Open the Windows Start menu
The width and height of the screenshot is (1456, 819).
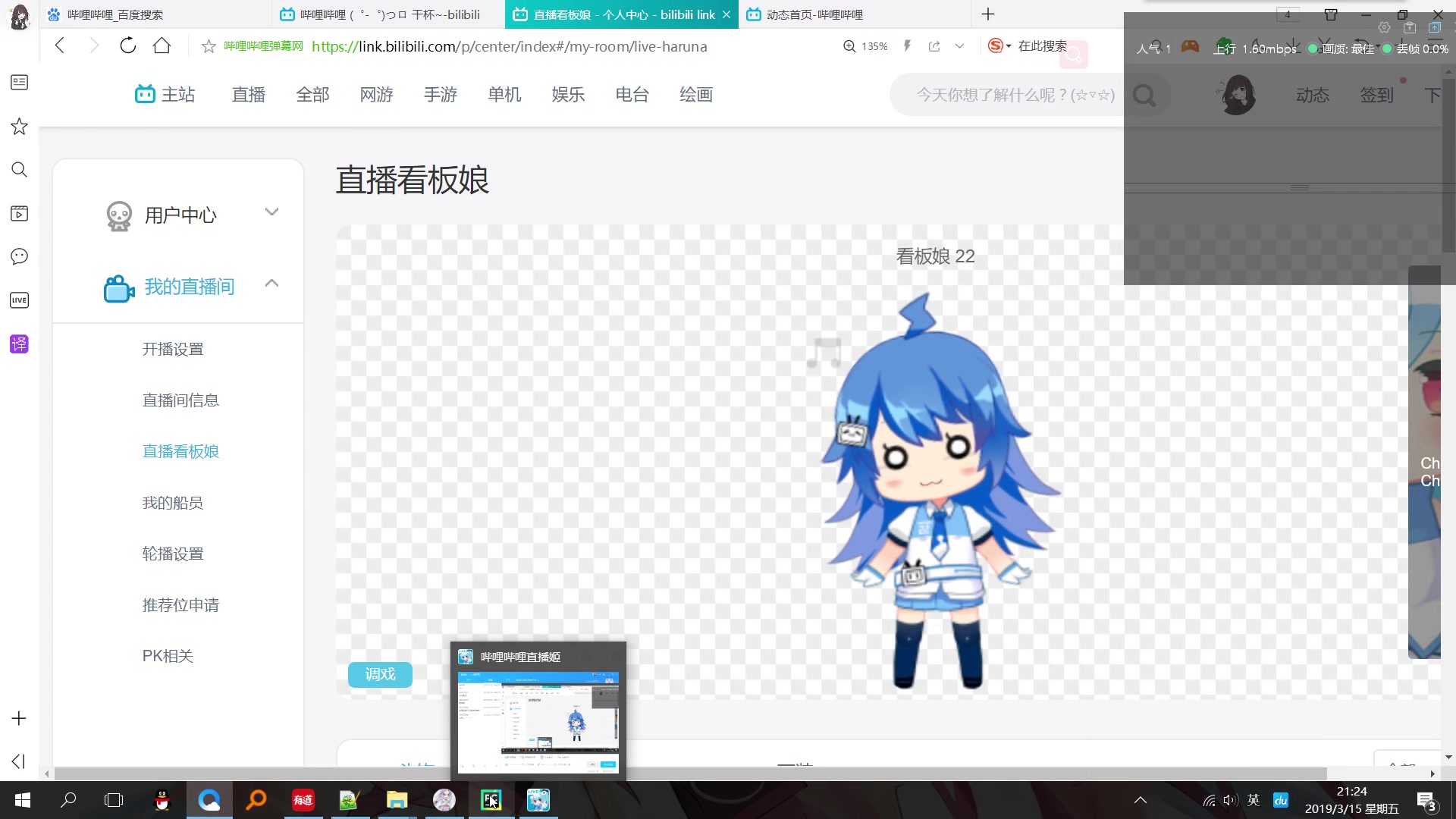coord(23,800)
